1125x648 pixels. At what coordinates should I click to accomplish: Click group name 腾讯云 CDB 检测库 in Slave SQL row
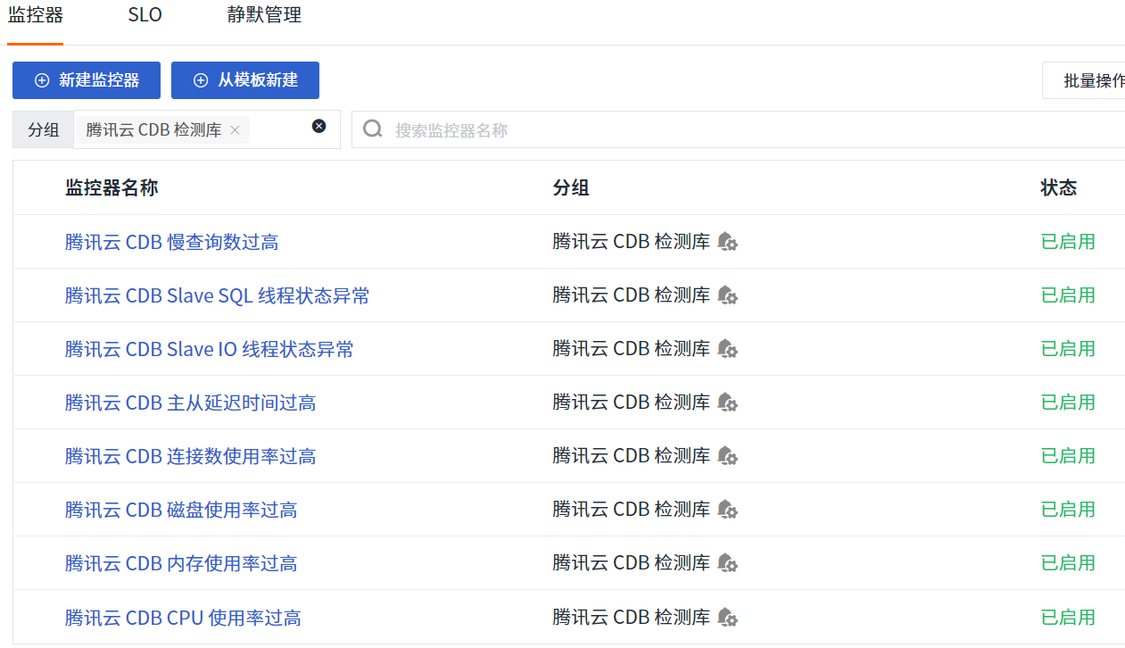click(631, 295)
